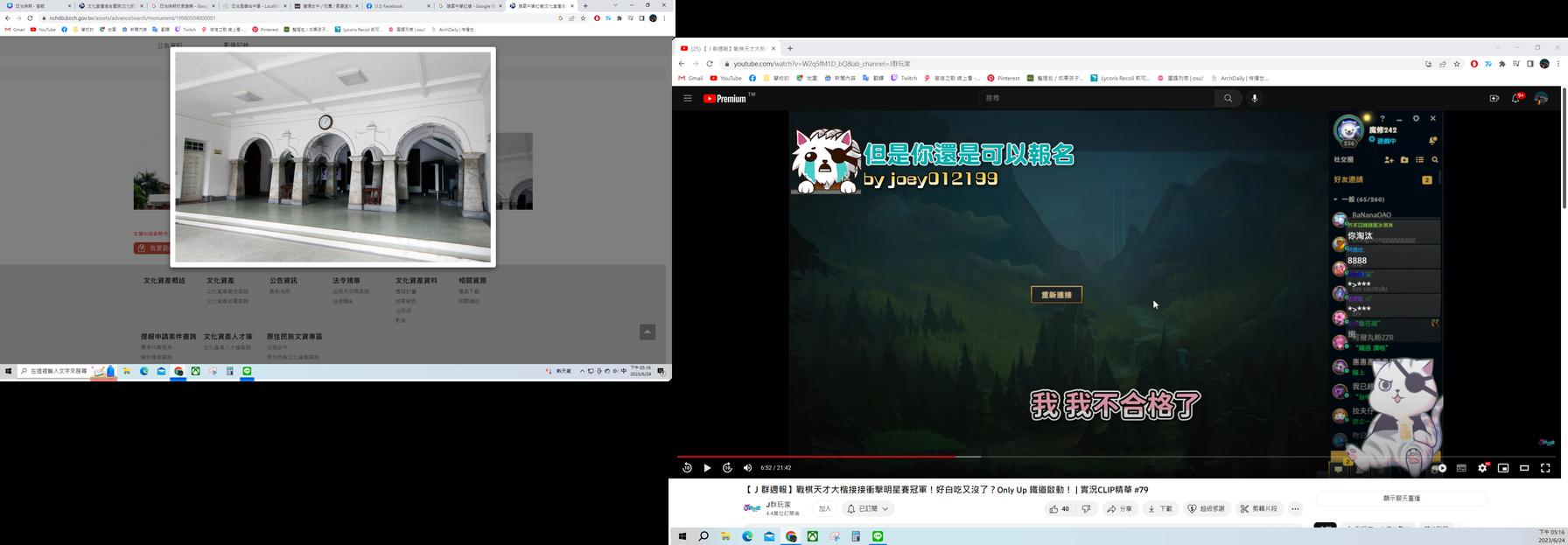Download the YouTube video (下載)
The width and height of the screenshot is (1568, 545).
[x=1160, y=509]
